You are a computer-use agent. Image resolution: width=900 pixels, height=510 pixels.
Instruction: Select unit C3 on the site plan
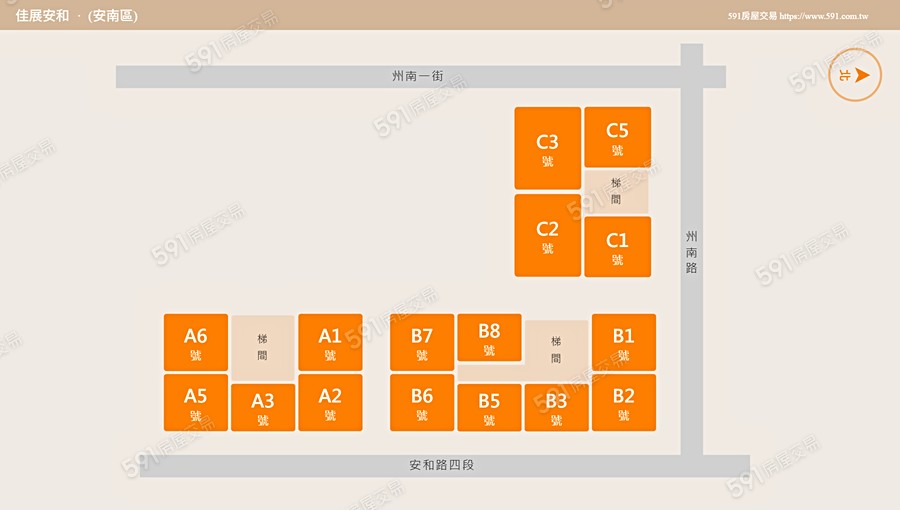pyautogui.click(x=547, y=148)
